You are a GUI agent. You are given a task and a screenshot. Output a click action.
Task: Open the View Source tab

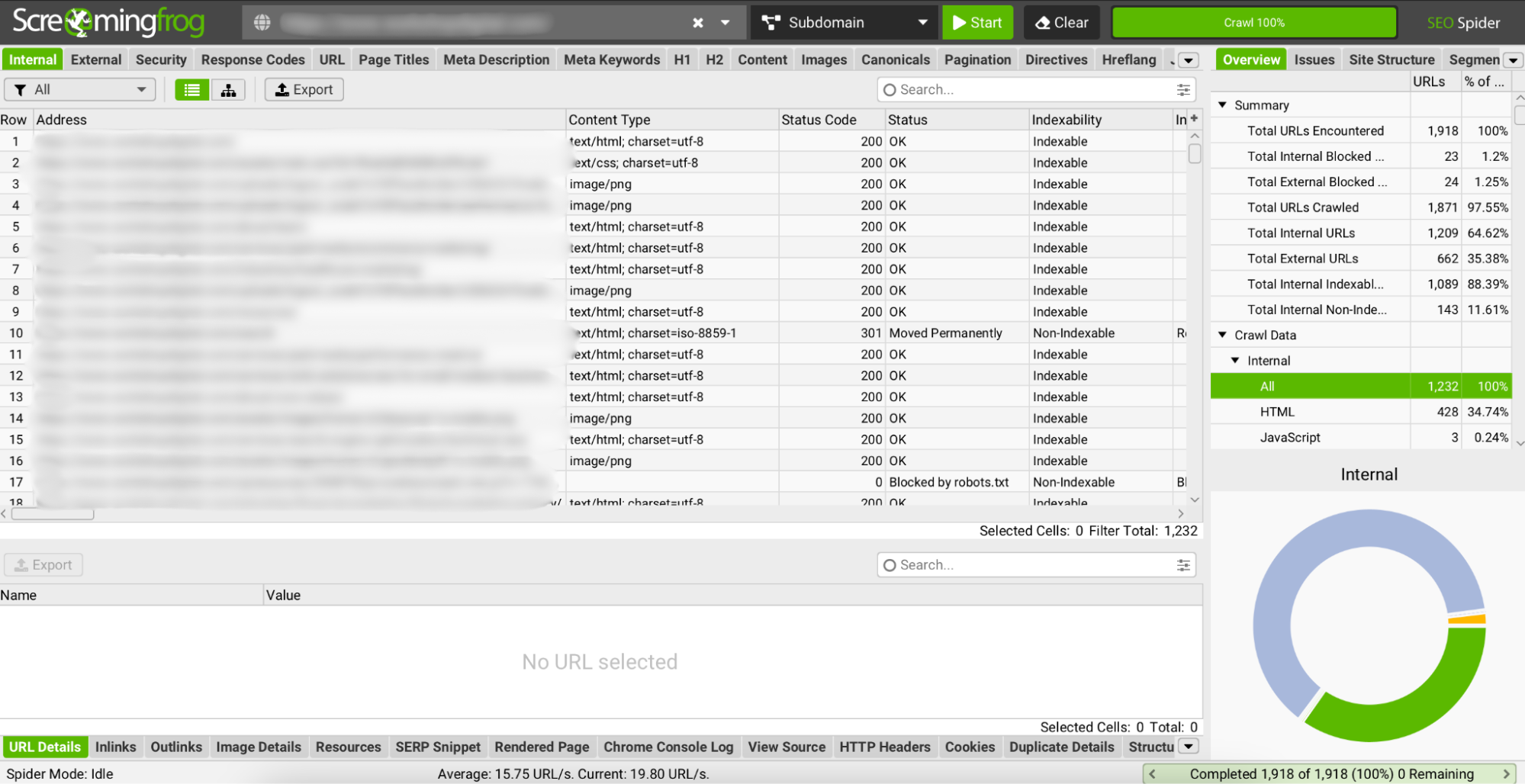(x=787, y=747)
